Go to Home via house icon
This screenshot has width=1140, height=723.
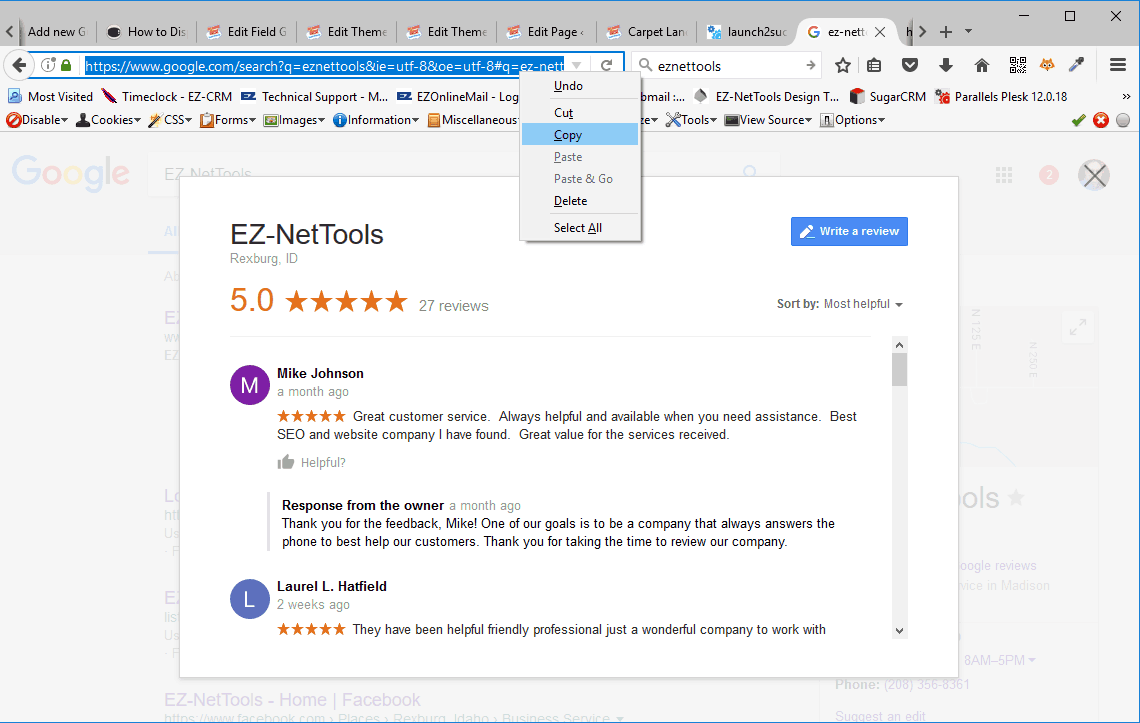click(x=982, y=65)
